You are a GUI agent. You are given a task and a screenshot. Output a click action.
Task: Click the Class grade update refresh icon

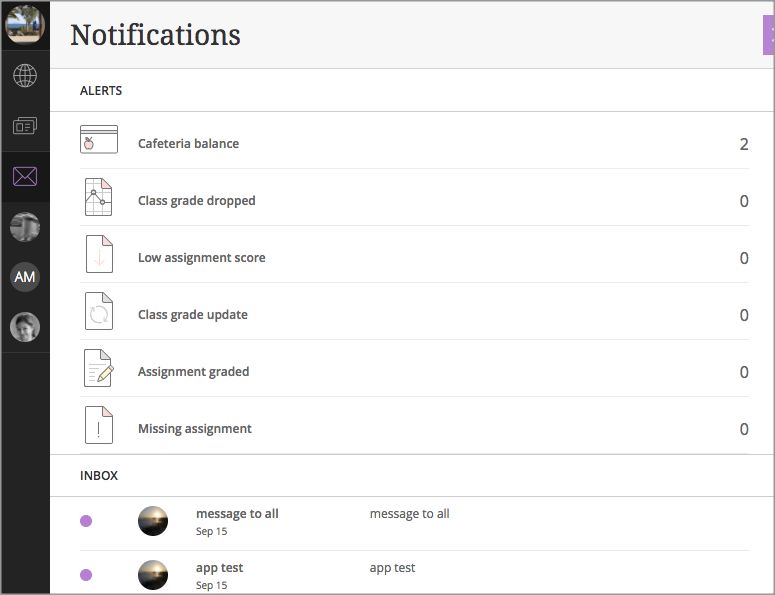click(x=99, y=311)
